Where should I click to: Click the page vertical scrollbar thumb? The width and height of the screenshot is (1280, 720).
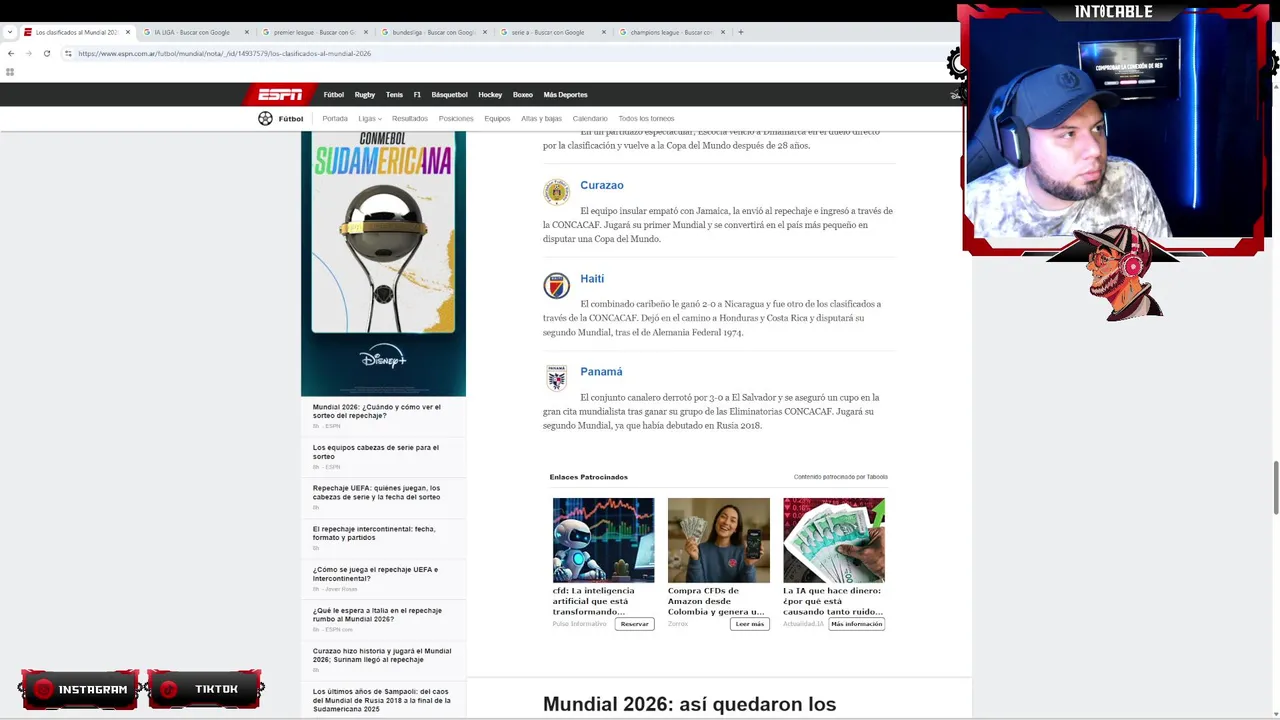(x=1275, y=486)
